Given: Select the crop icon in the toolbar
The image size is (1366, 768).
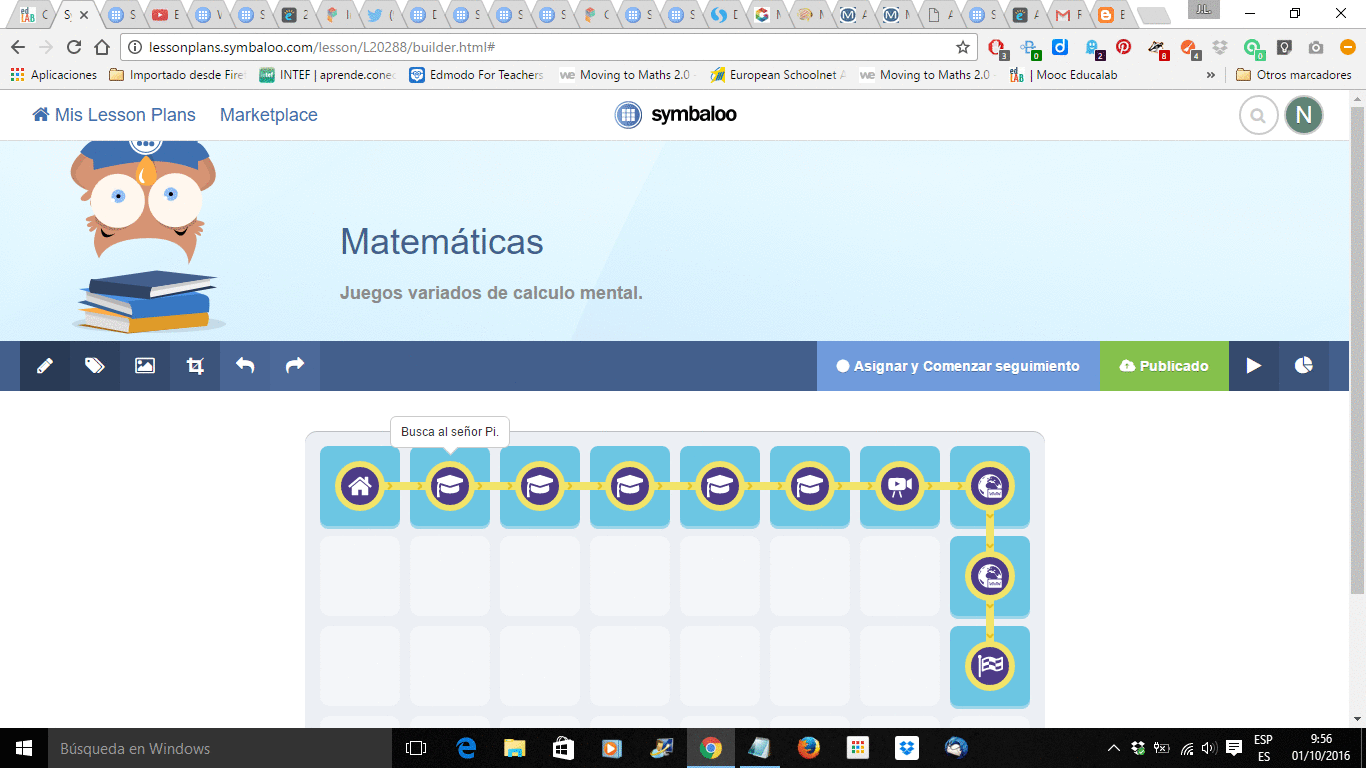Looking at the screenshot, I should pyautogui.click(x=194, y=366).
